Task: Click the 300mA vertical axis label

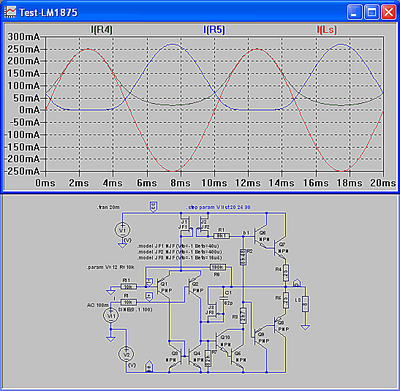Action: tap(23, 37)
